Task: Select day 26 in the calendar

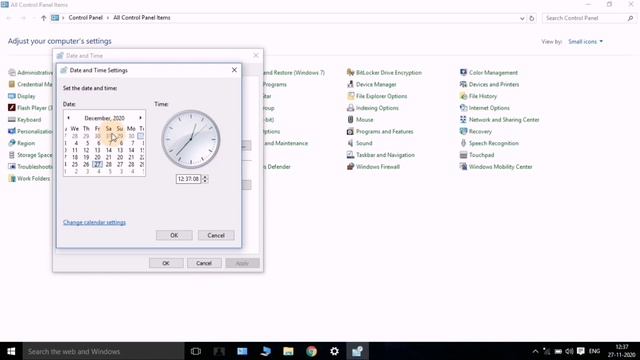Action: coord(86,164)
